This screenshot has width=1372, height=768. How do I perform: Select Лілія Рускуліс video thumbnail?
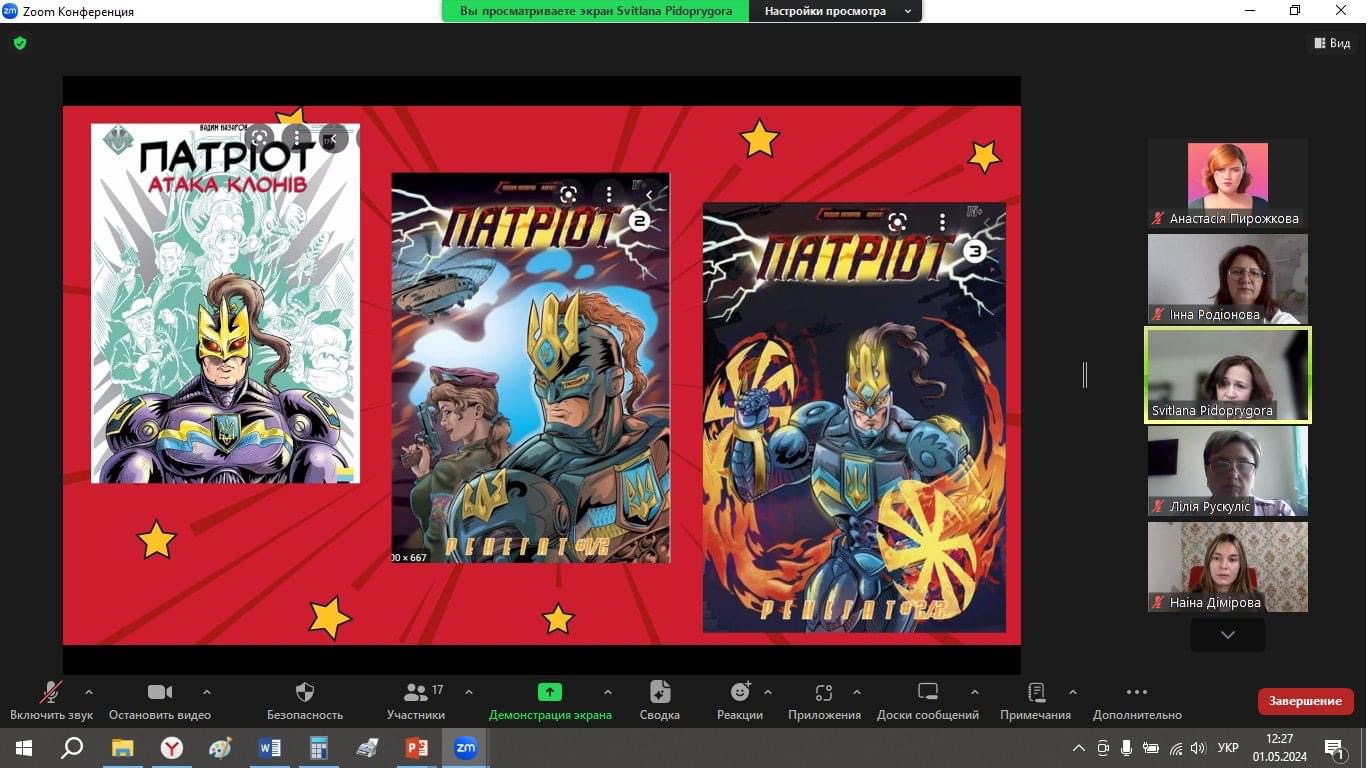[x=1228, y=471]
